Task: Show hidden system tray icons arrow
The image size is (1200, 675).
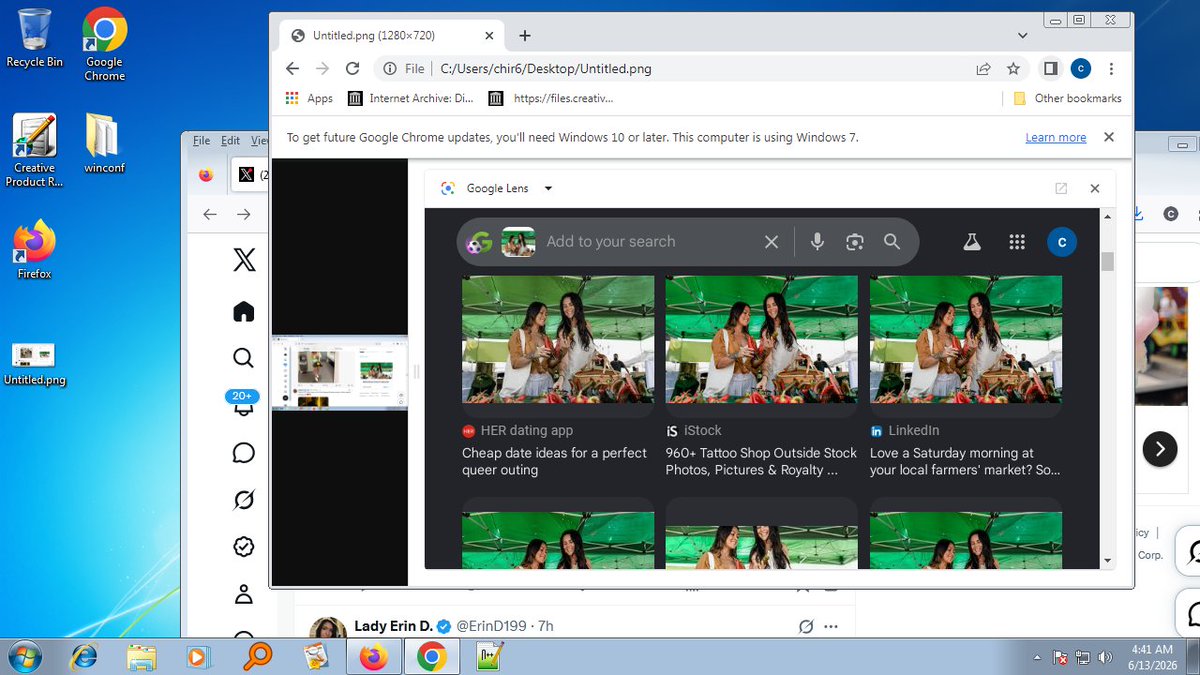Action: coord(1038,657)
